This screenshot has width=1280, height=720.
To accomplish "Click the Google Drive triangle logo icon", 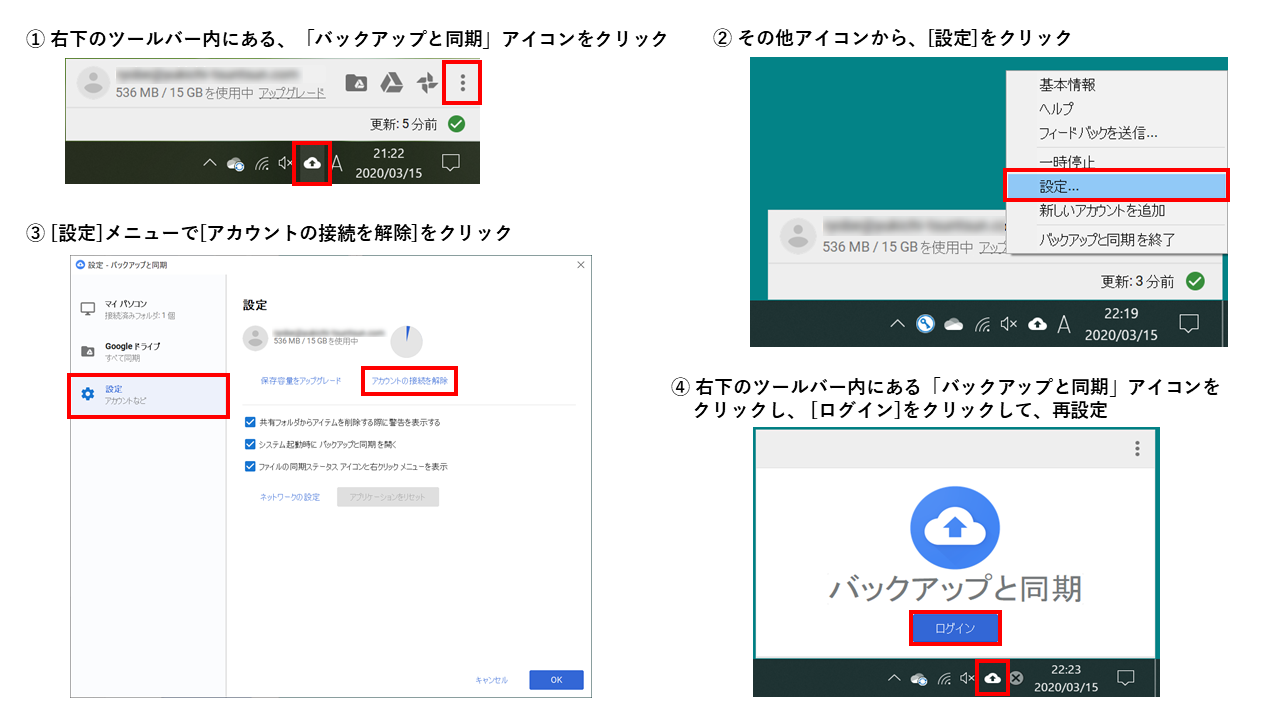I will click(391, 83).
